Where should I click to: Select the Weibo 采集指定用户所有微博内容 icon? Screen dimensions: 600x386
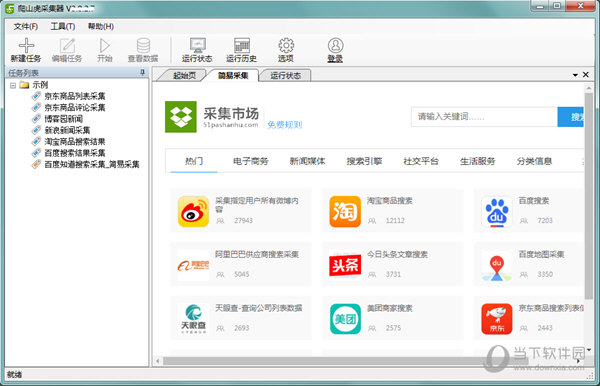point(193,212)
